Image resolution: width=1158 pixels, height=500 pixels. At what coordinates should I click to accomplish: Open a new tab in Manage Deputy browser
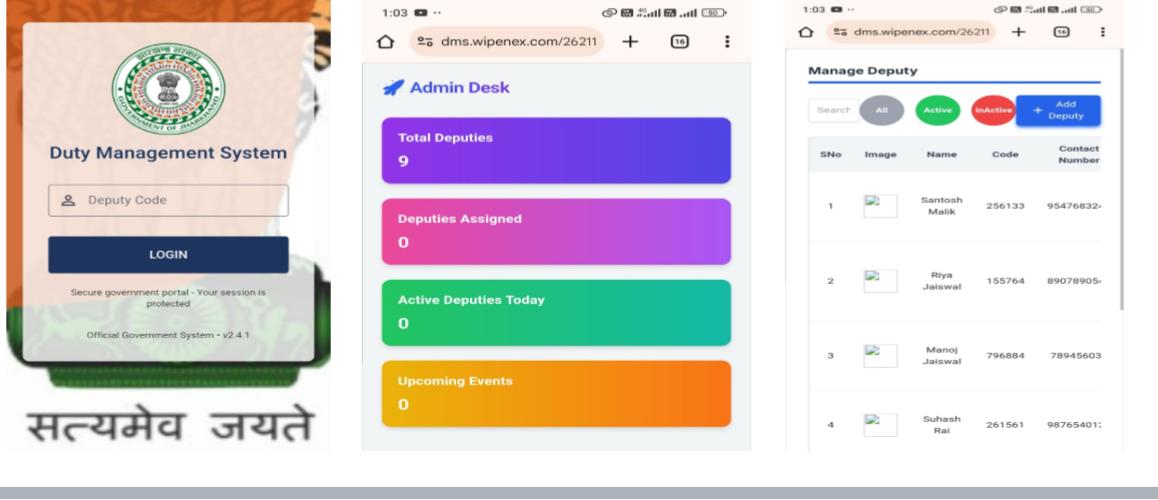(x=1018, y=32)
